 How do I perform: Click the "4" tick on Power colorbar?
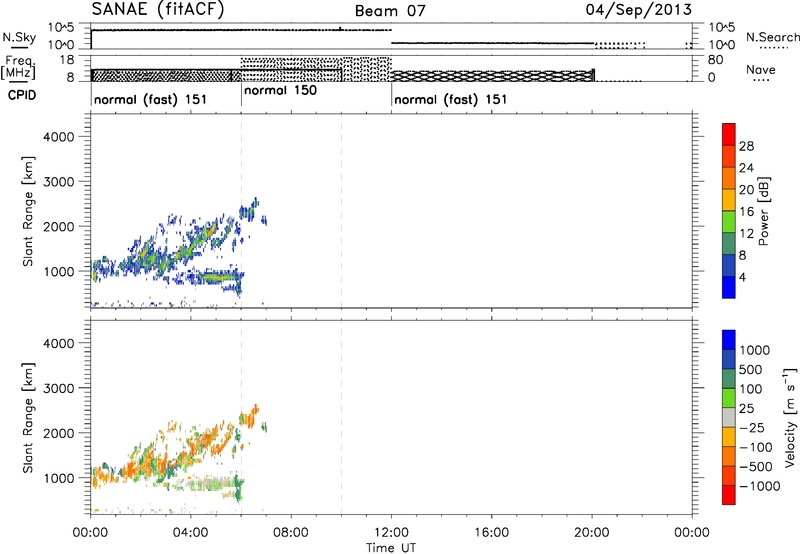coord(742,277)
